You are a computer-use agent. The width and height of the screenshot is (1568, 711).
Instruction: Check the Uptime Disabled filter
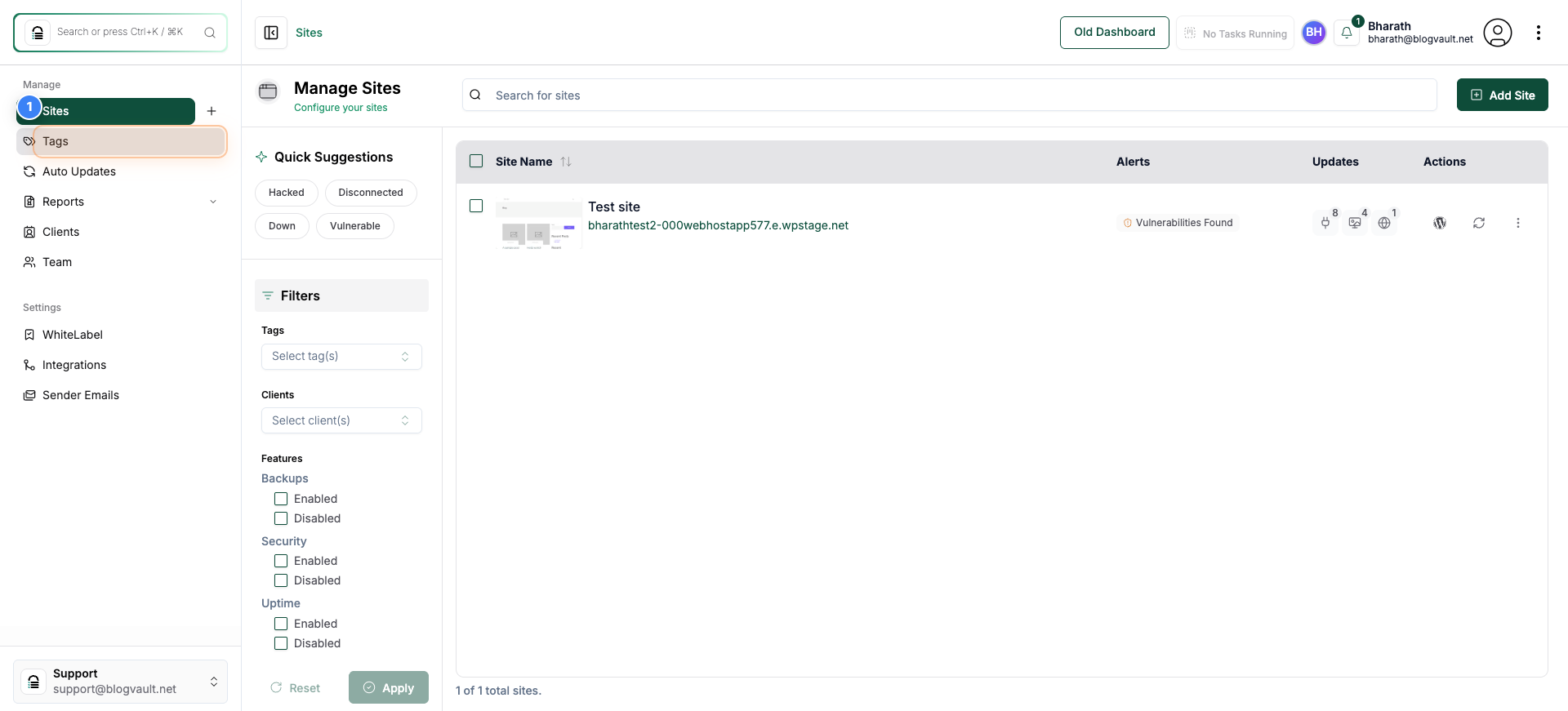(x=281, y=643)
